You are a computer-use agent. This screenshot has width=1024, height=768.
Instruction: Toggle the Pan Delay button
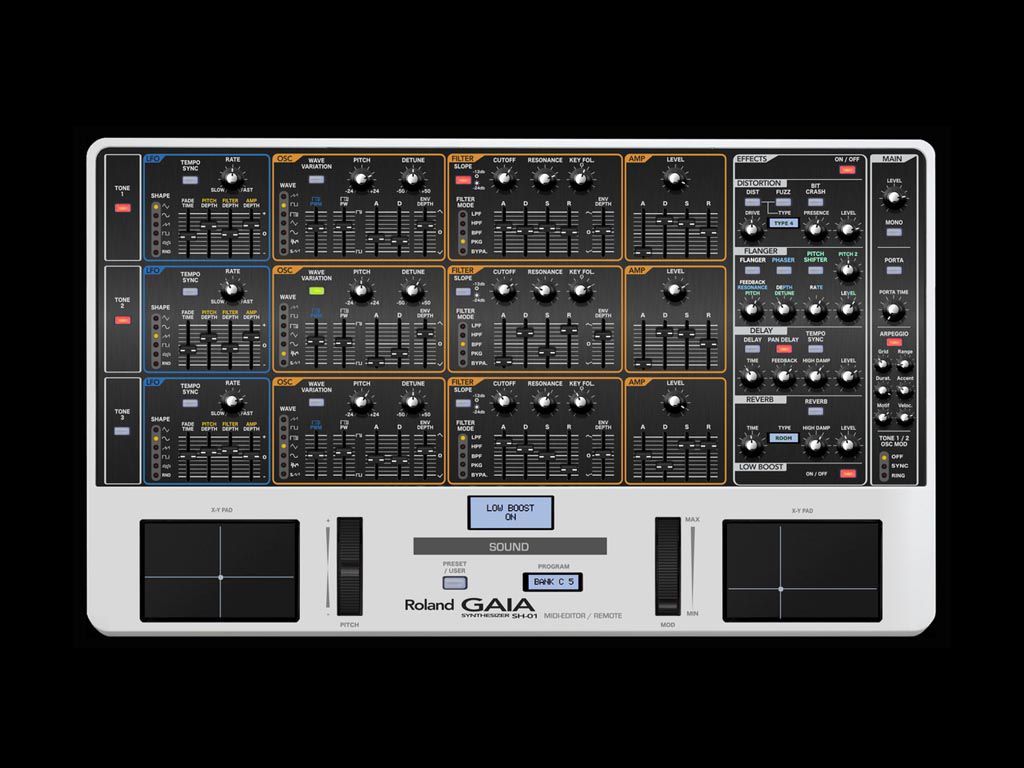pyautogui.click(x=783, y=349)
